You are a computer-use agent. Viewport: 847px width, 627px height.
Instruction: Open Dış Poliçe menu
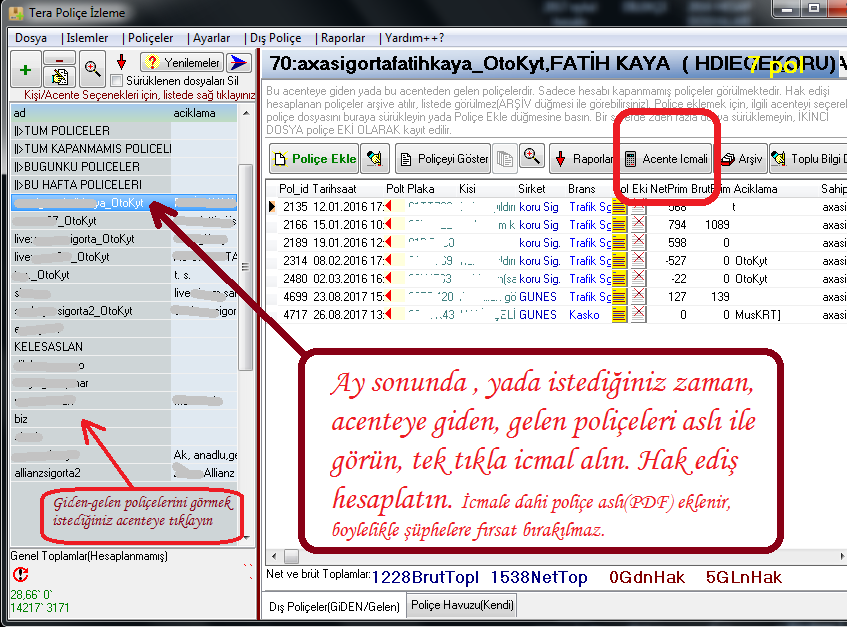click(x=275, y=38)
